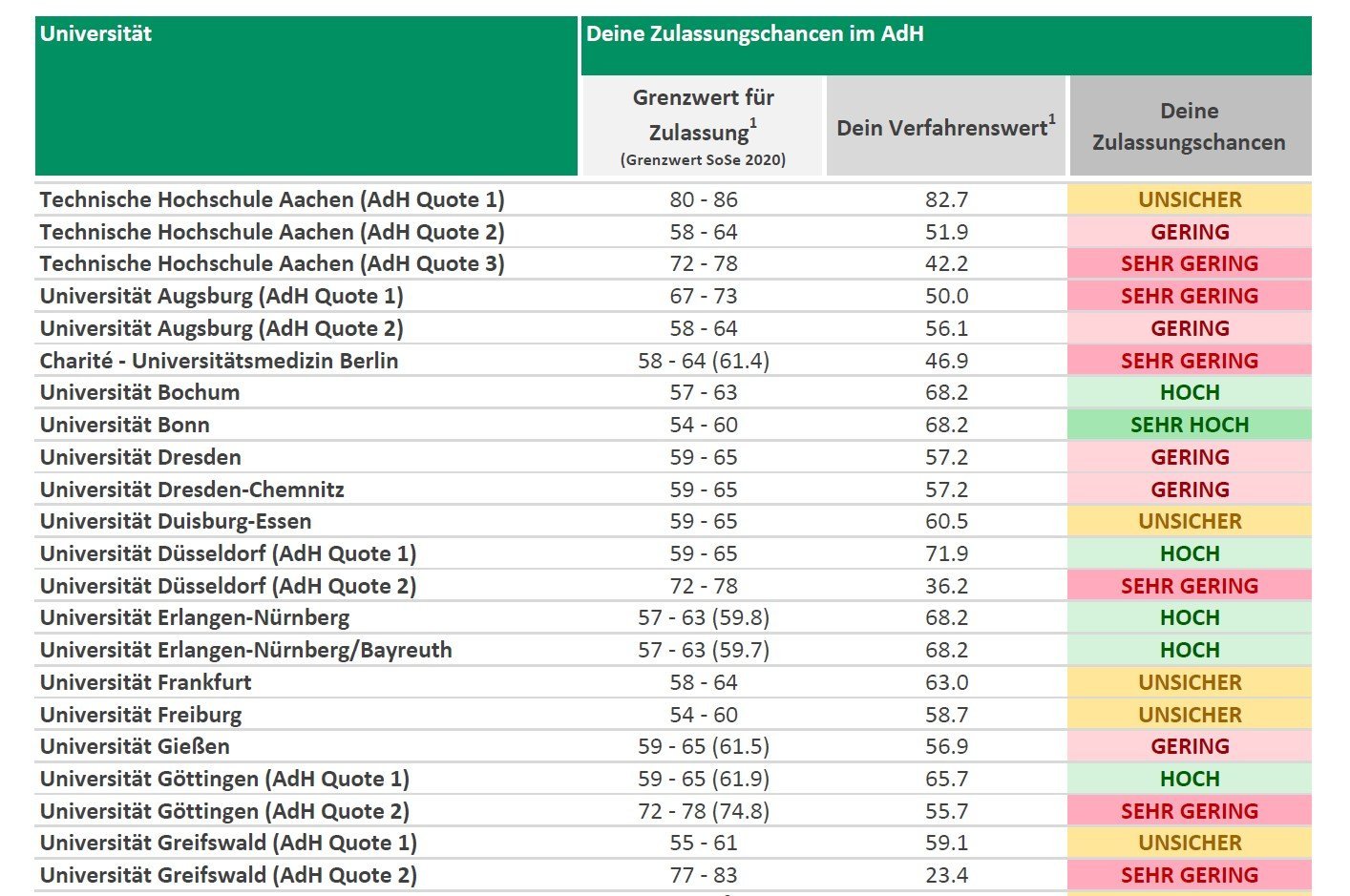Click the 'Universität Bochum' name cell
This screenshot has height=896, width=1350.
[x=139, y=392]
